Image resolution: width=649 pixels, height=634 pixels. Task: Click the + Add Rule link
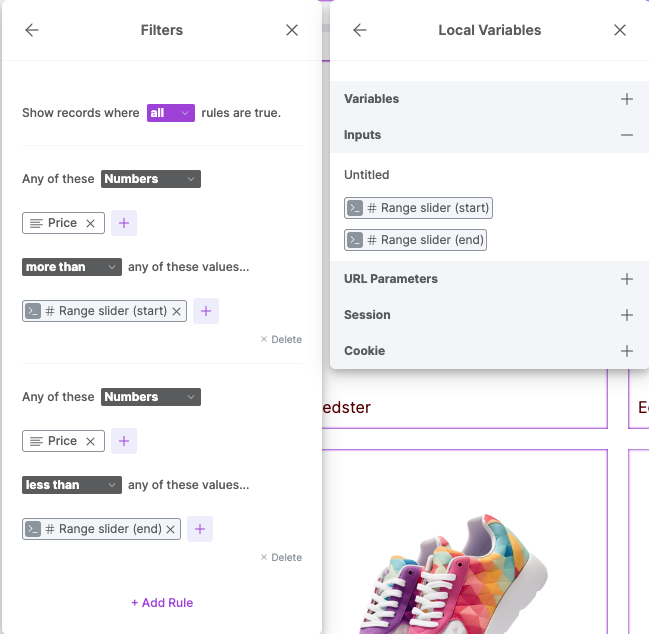tap(162, 603)
